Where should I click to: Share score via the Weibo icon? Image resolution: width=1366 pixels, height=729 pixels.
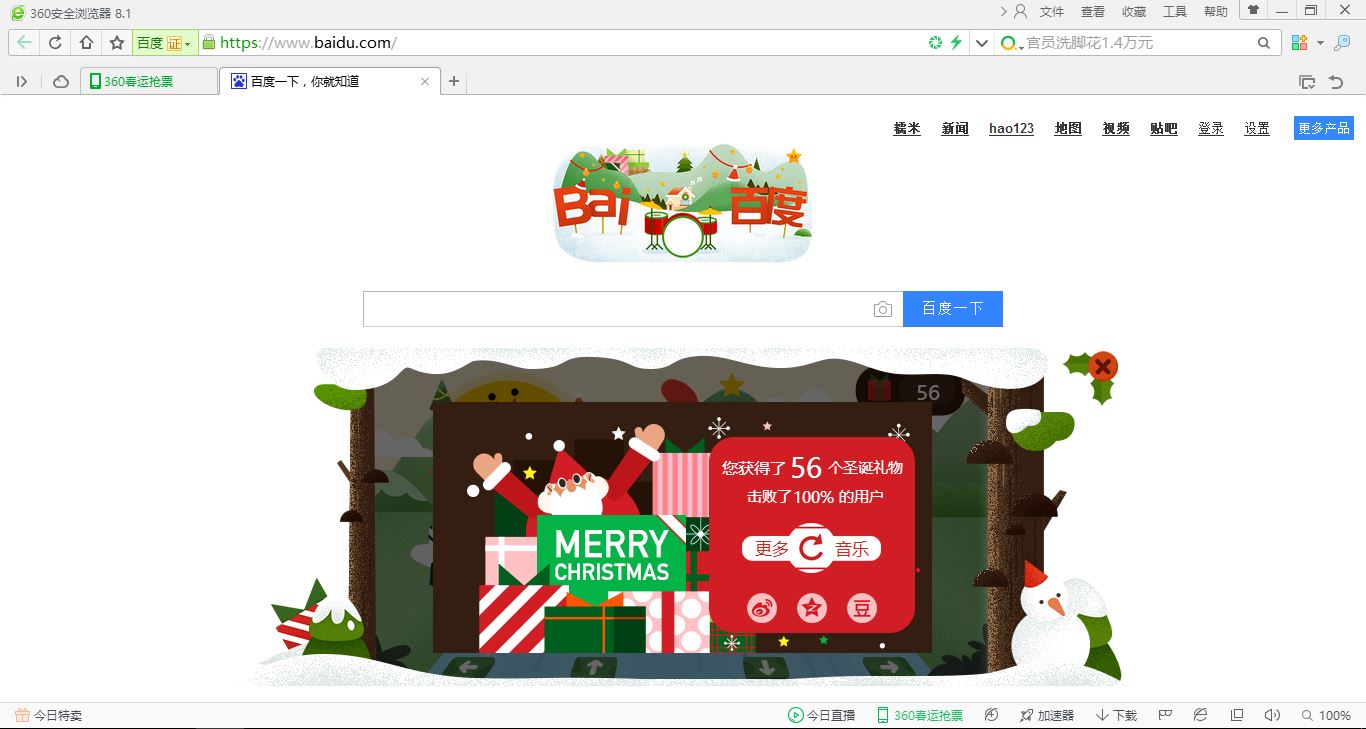762,607
